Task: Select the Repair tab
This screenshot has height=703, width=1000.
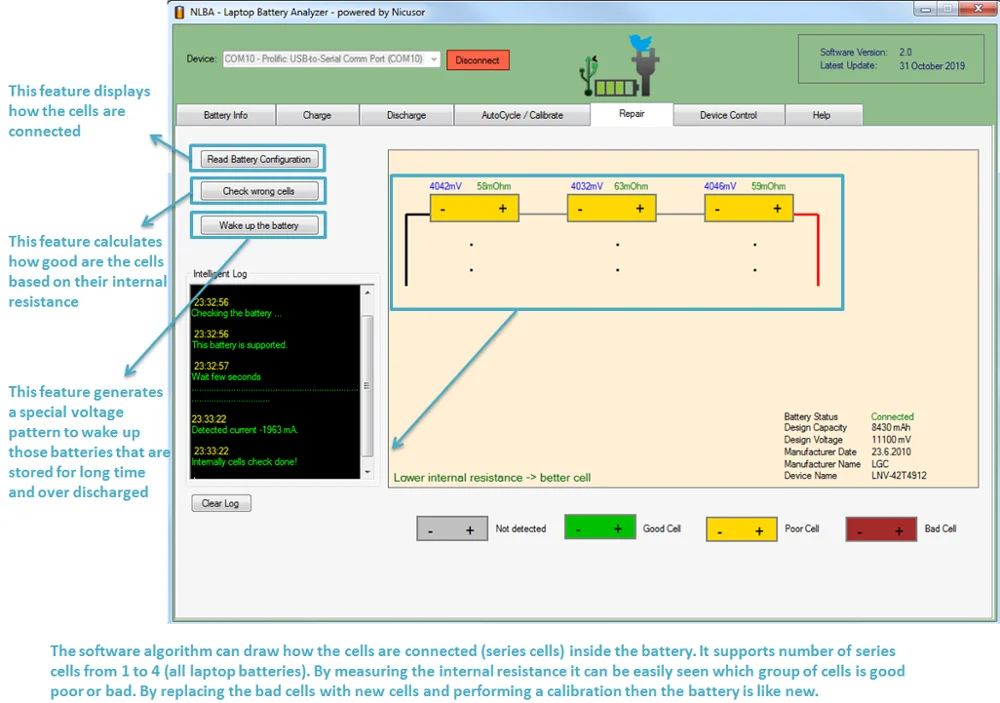Action: point(631,114)
